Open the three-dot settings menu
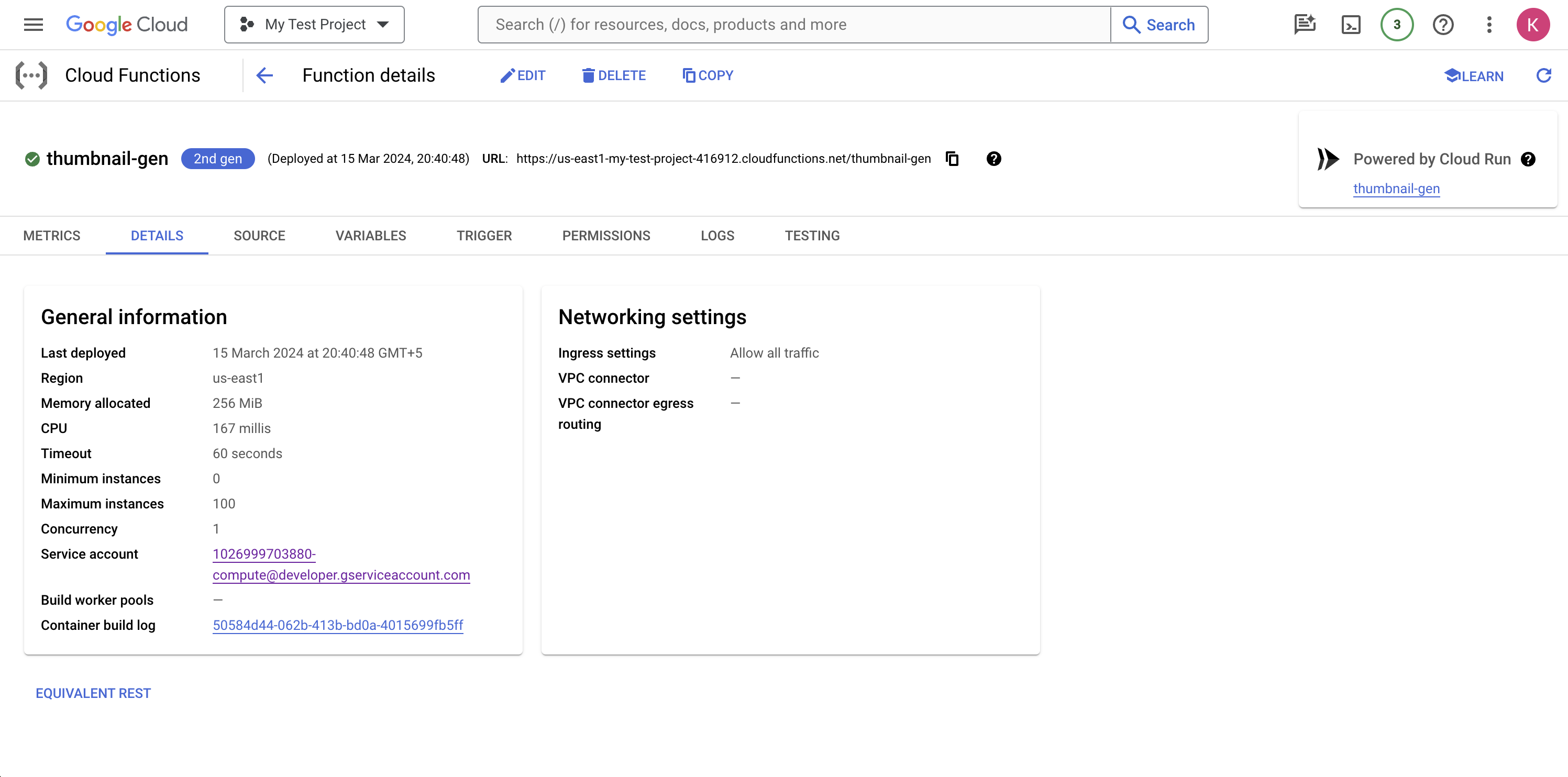Viewport: 1568px width, 777px height. pos(1489,25)
